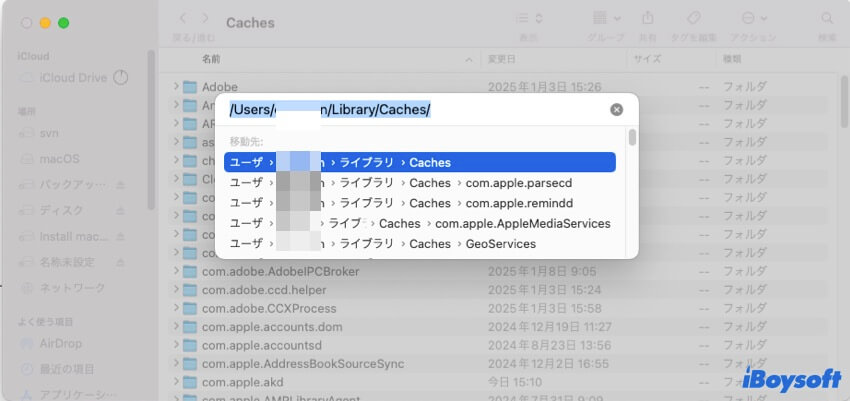Select Install mac… in the sidebar
This screenshot has width=850, height=401.
pyautogui.click(x=73, y=237)
